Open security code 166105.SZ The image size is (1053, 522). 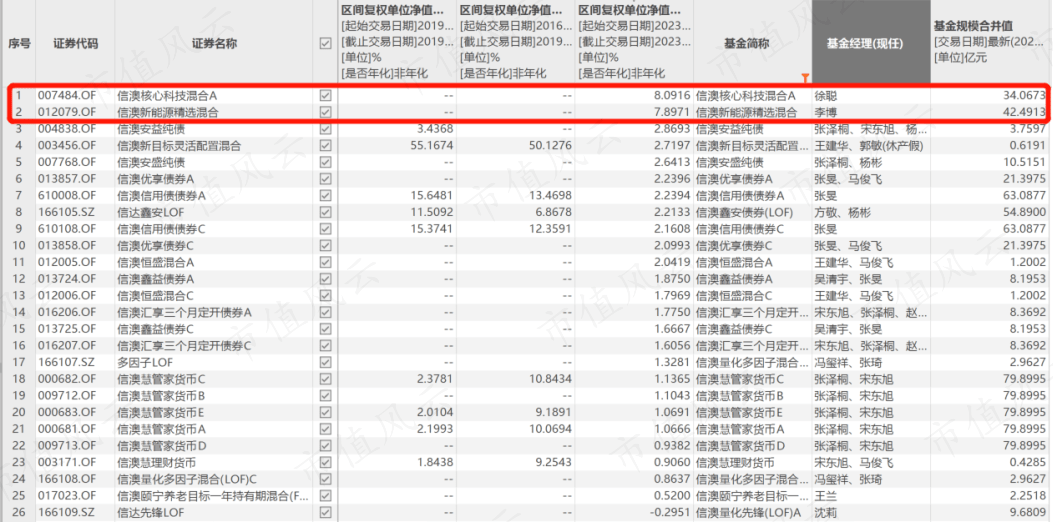[67, 212]
